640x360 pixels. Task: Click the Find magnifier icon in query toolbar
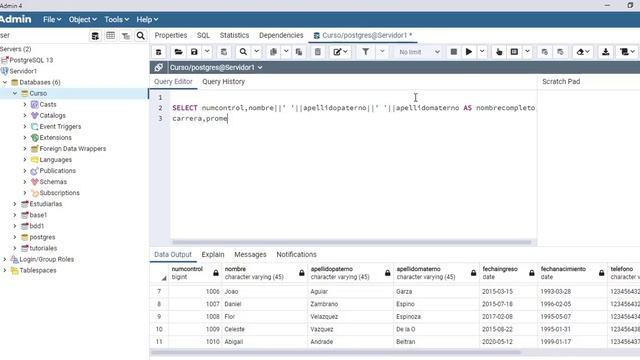click(243, 52)
